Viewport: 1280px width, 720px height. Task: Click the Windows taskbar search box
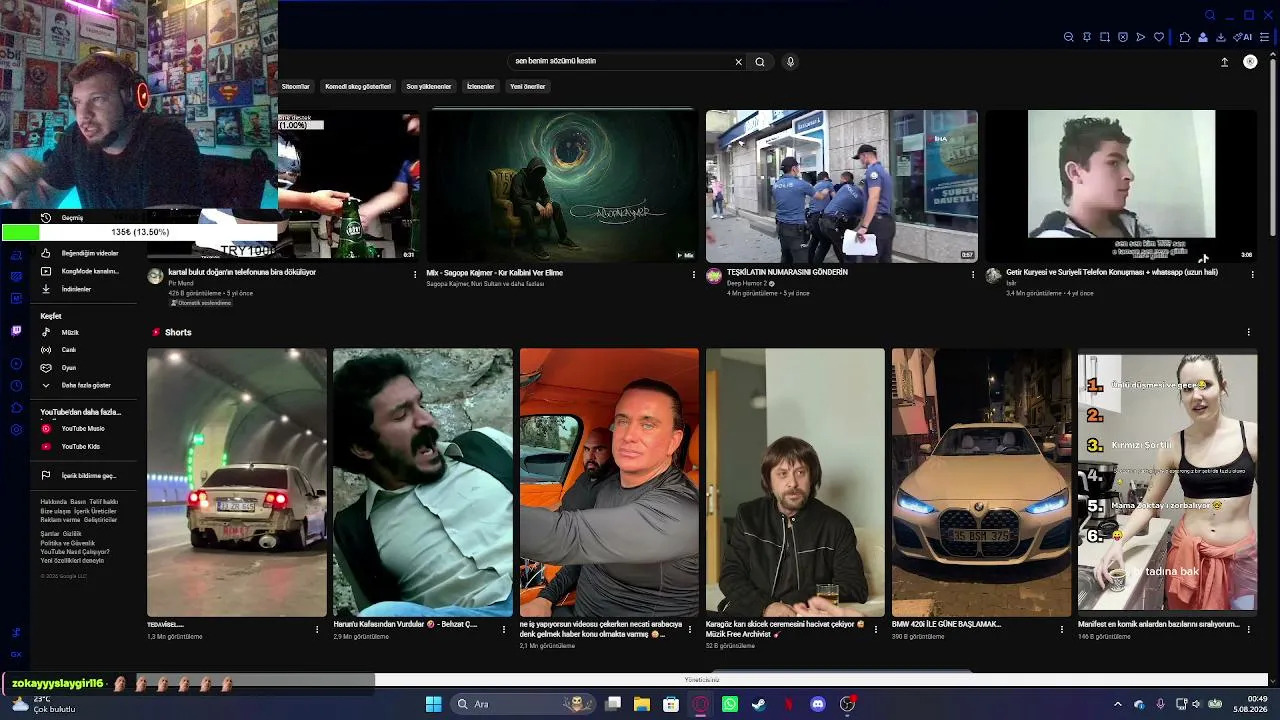pos(522,704)
